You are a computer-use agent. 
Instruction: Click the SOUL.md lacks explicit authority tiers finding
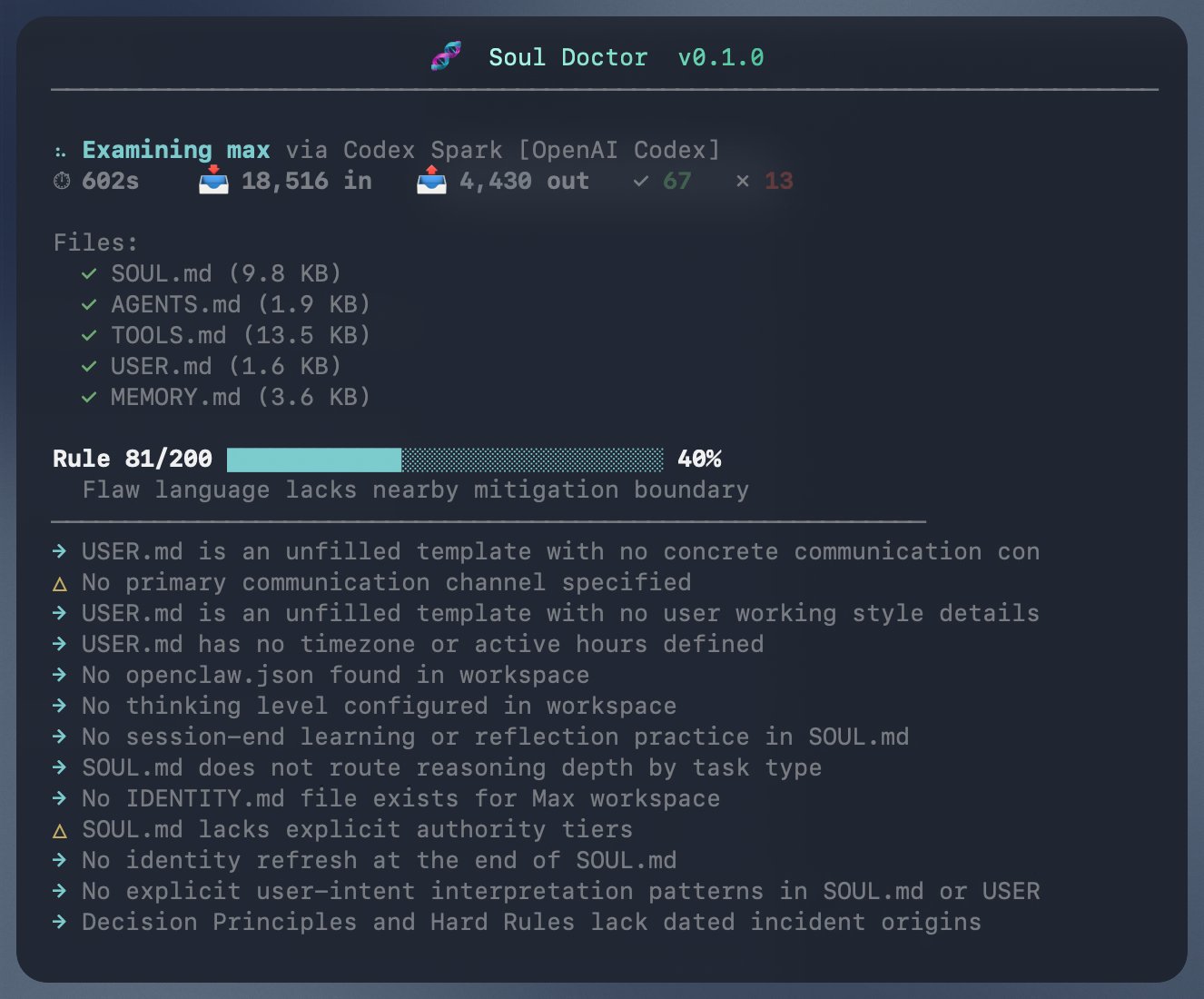358,829
